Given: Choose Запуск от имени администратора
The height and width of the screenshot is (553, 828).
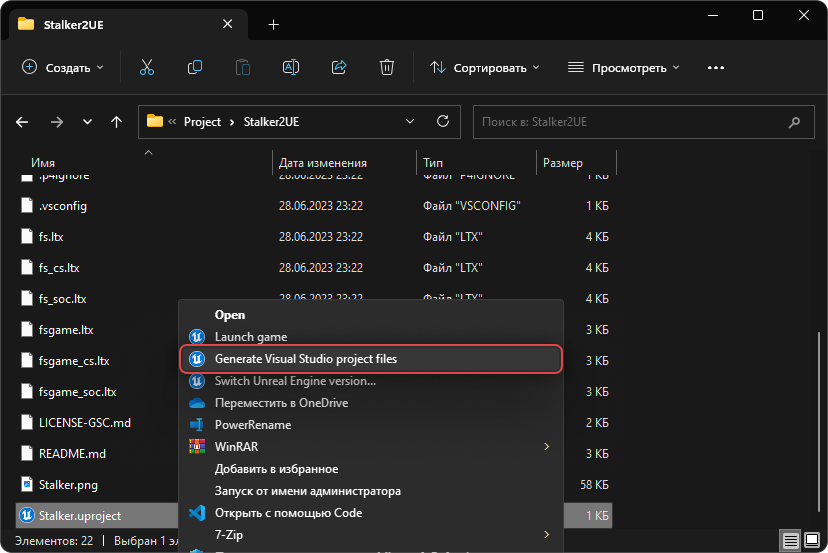Looking at the screenshot, I should click(x=371, y=491).
